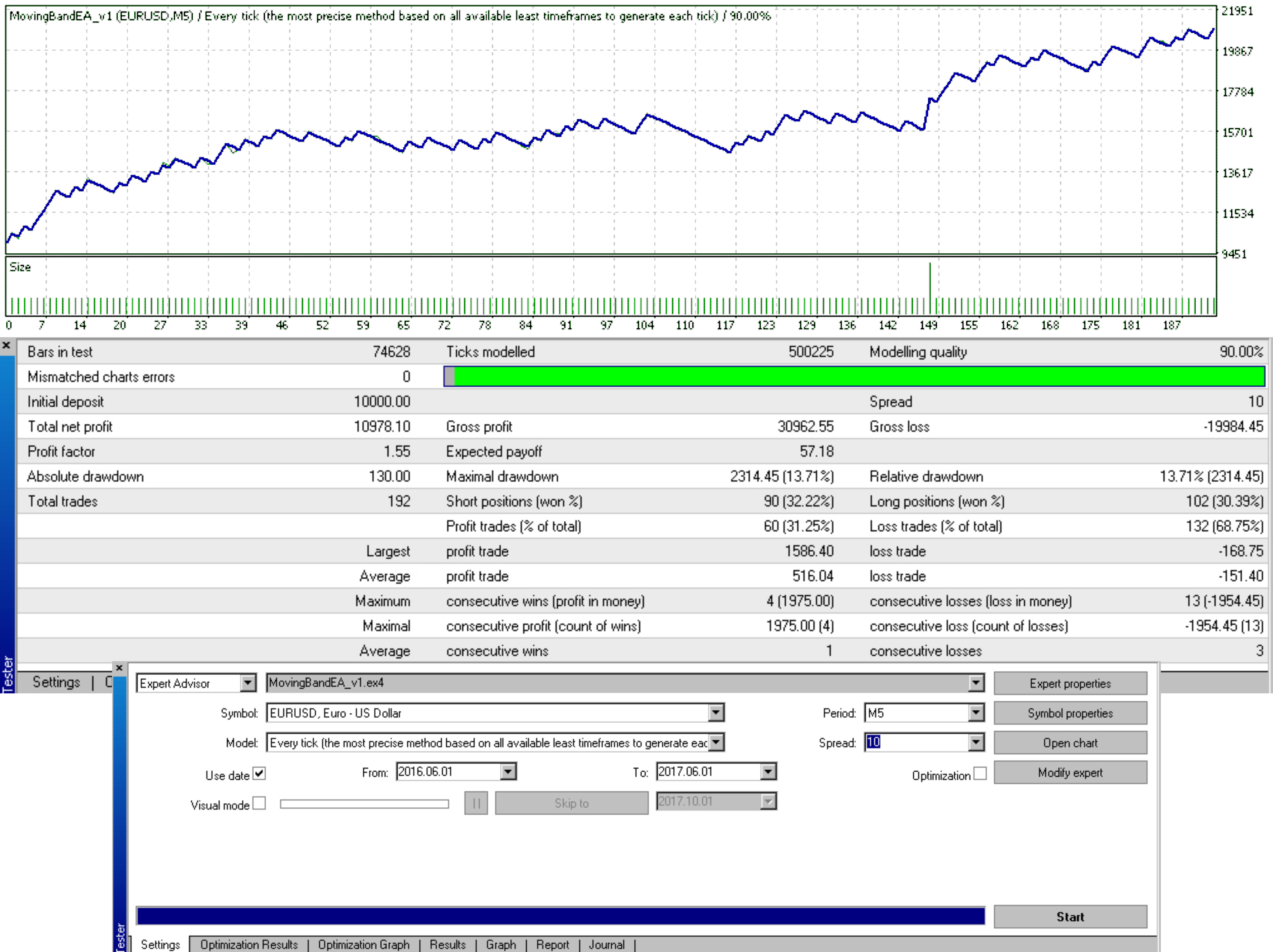Switch to the Results tab
The width and height of the screenshot is (1273, 952).
[x=447, y=945]
